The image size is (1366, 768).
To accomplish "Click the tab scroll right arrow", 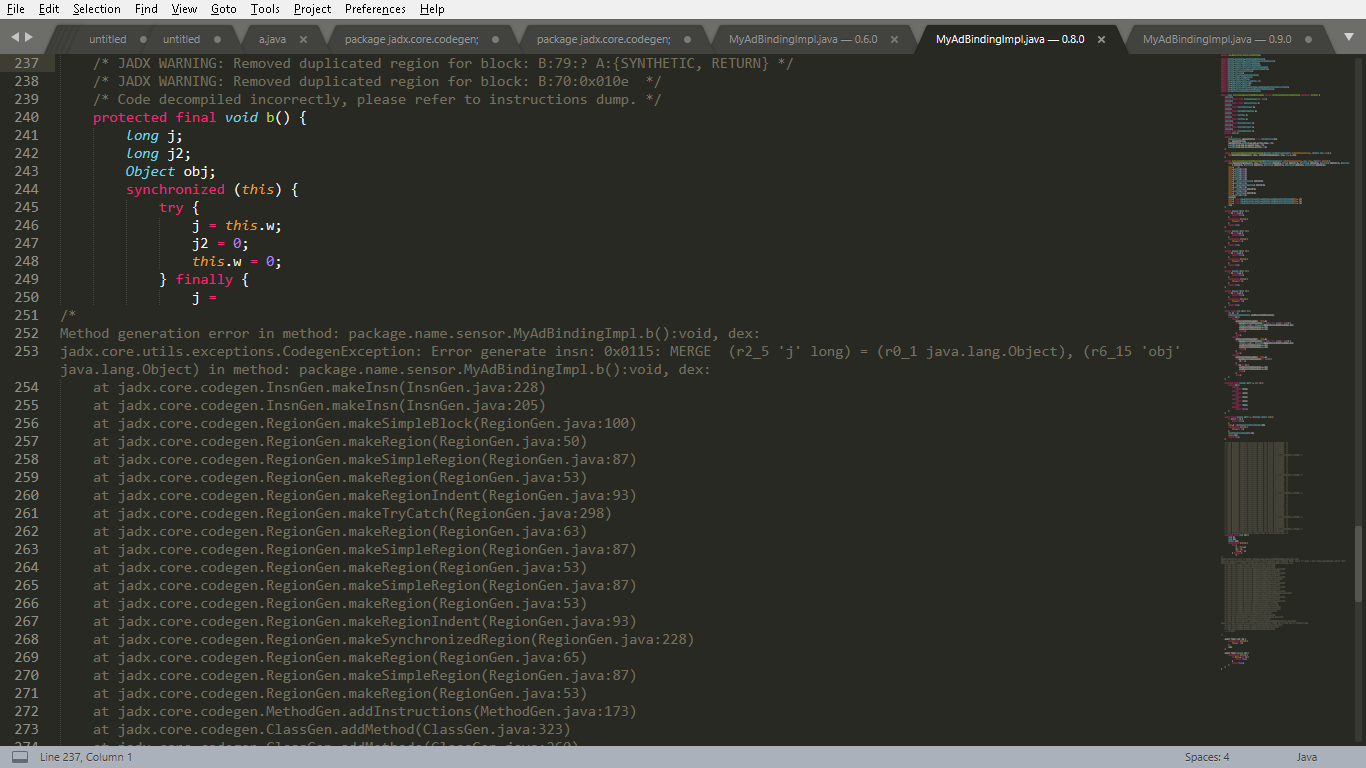I will [x=29, y=37].
